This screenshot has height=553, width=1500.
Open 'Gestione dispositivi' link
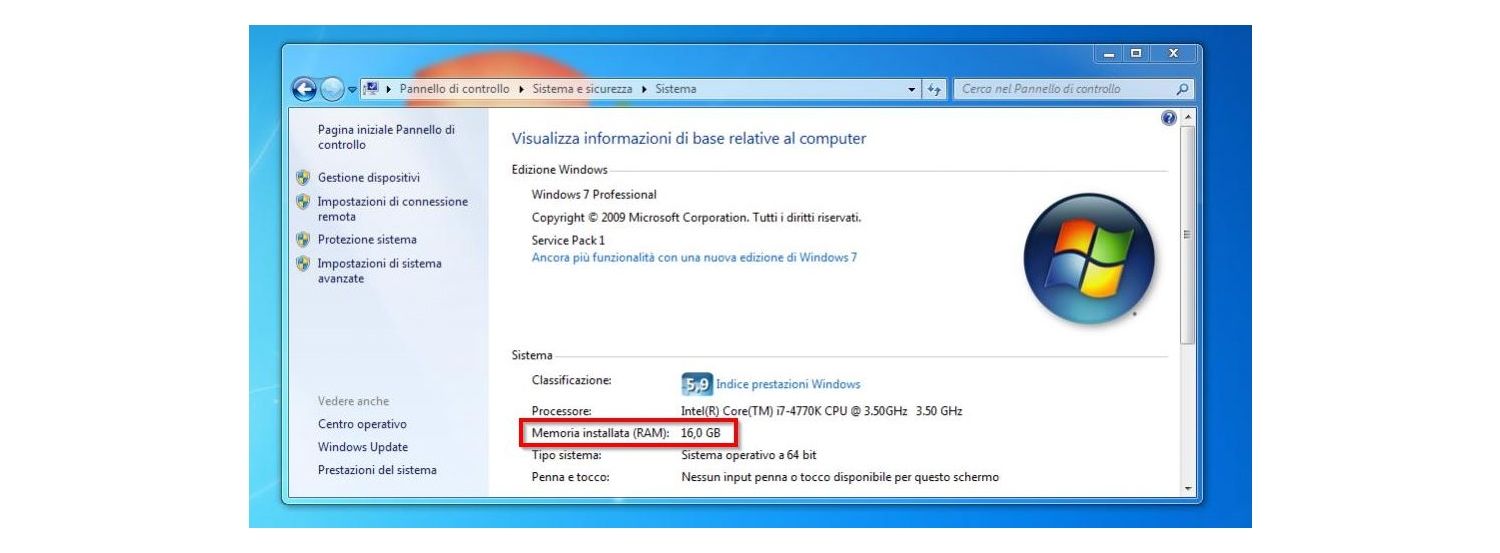tap(368, 177)
